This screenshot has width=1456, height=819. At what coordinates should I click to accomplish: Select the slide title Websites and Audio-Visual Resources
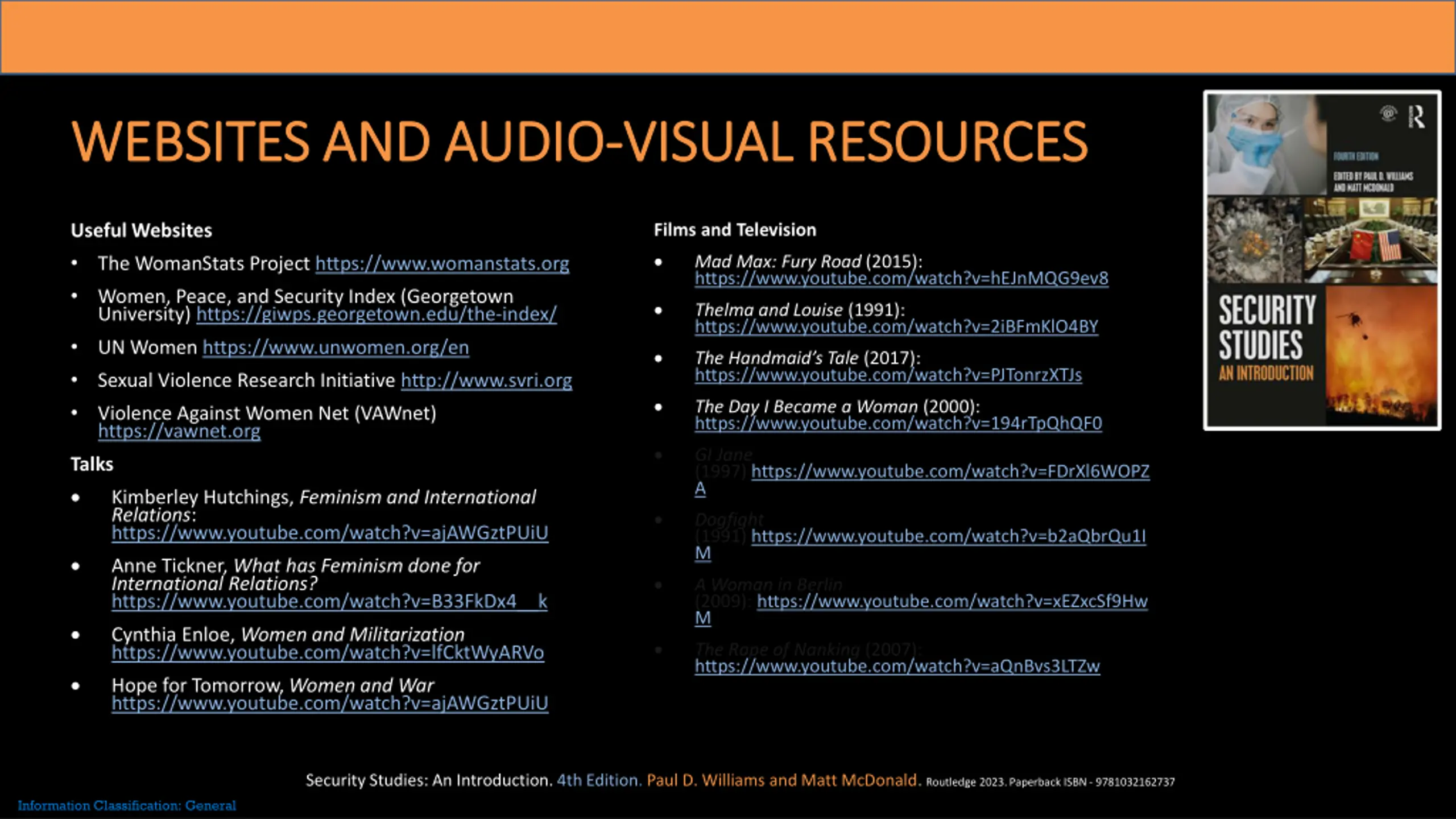coord(579,140)
